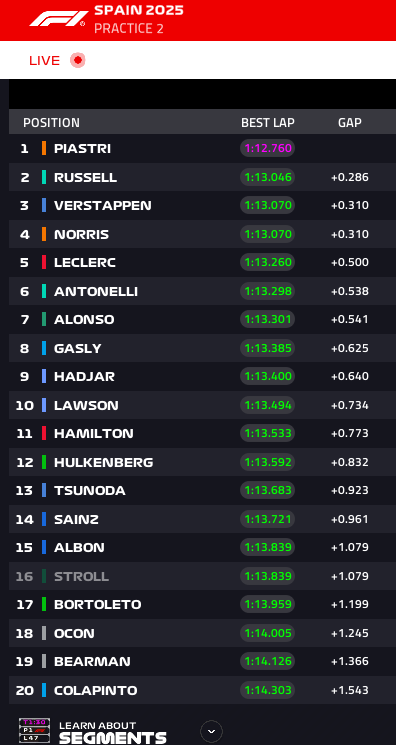Click Colapinto's gap value +1.543

(x=350, y=690)
